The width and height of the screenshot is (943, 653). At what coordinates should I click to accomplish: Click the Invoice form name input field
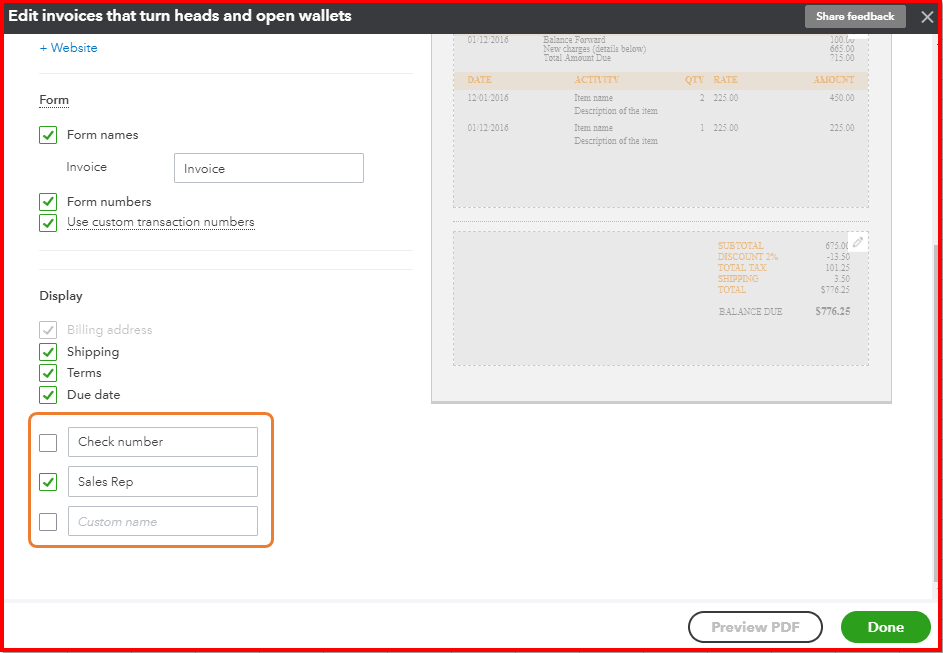click(269, 168)
